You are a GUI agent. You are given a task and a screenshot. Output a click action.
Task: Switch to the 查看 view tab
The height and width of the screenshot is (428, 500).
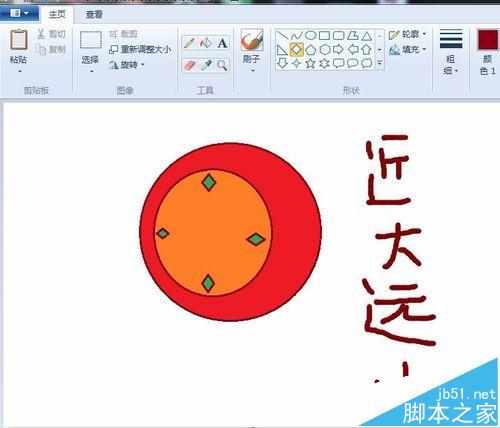tap(94, 15)
